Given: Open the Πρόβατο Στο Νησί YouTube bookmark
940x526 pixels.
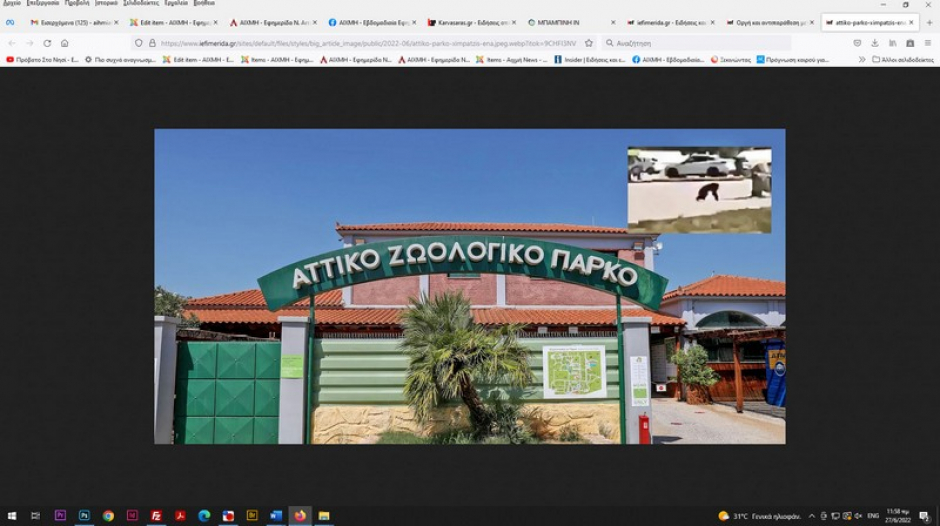Looking at the screenshot, I should [x=43, y=59].
